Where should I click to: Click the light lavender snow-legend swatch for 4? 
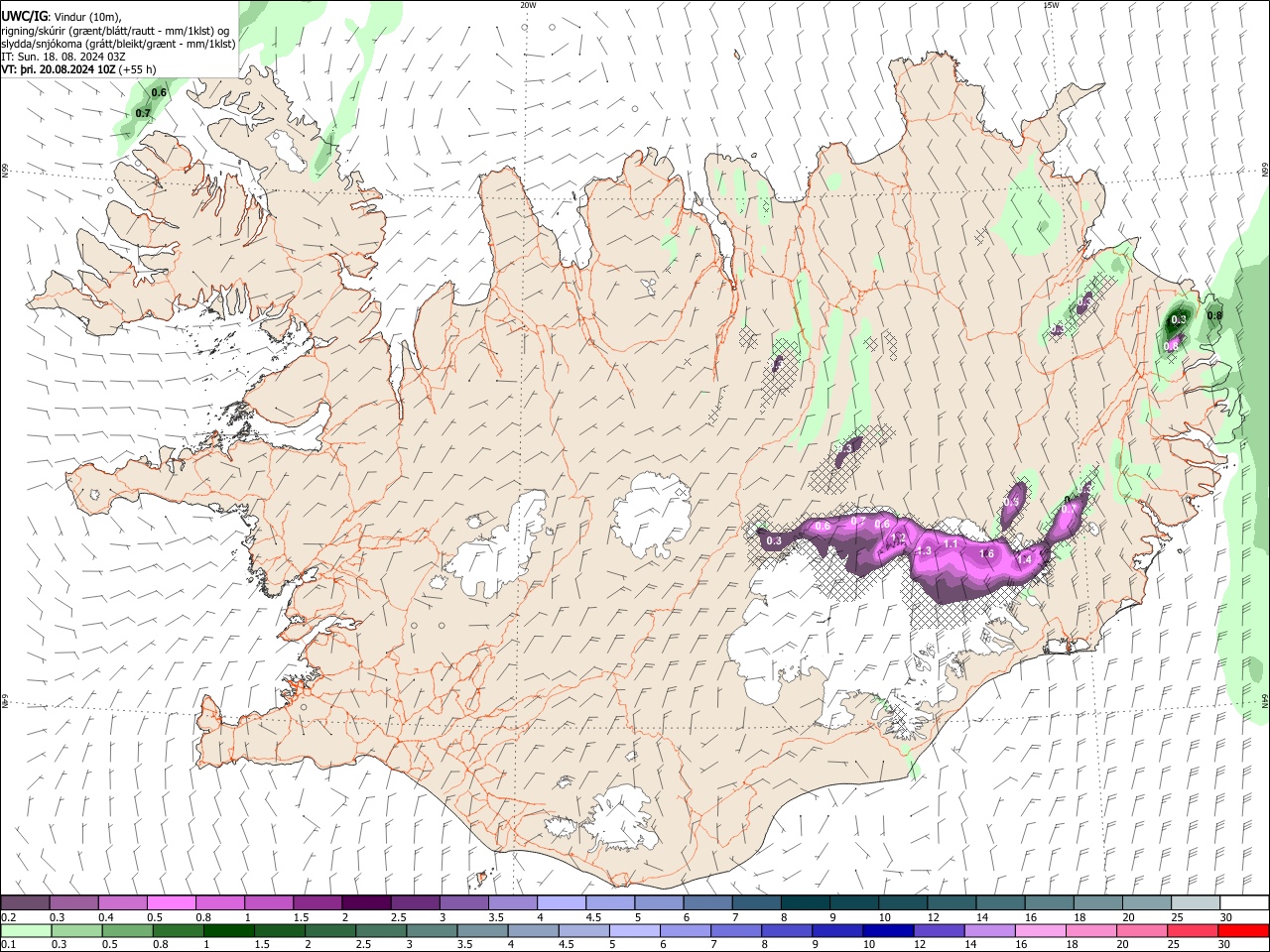(561, 902)
